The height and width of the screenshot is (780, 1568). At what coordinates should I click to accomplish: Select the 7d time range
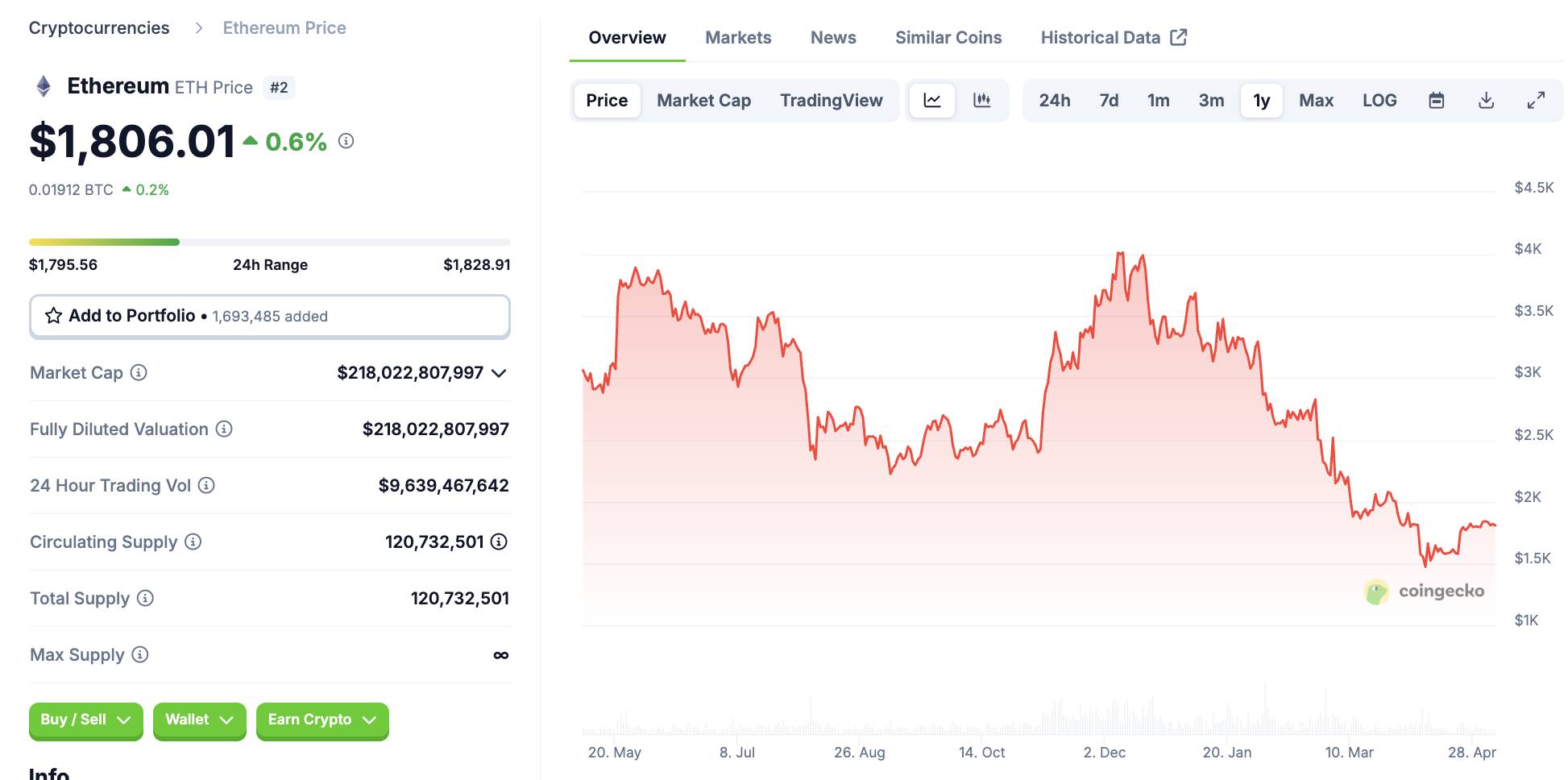point(1109,101)
